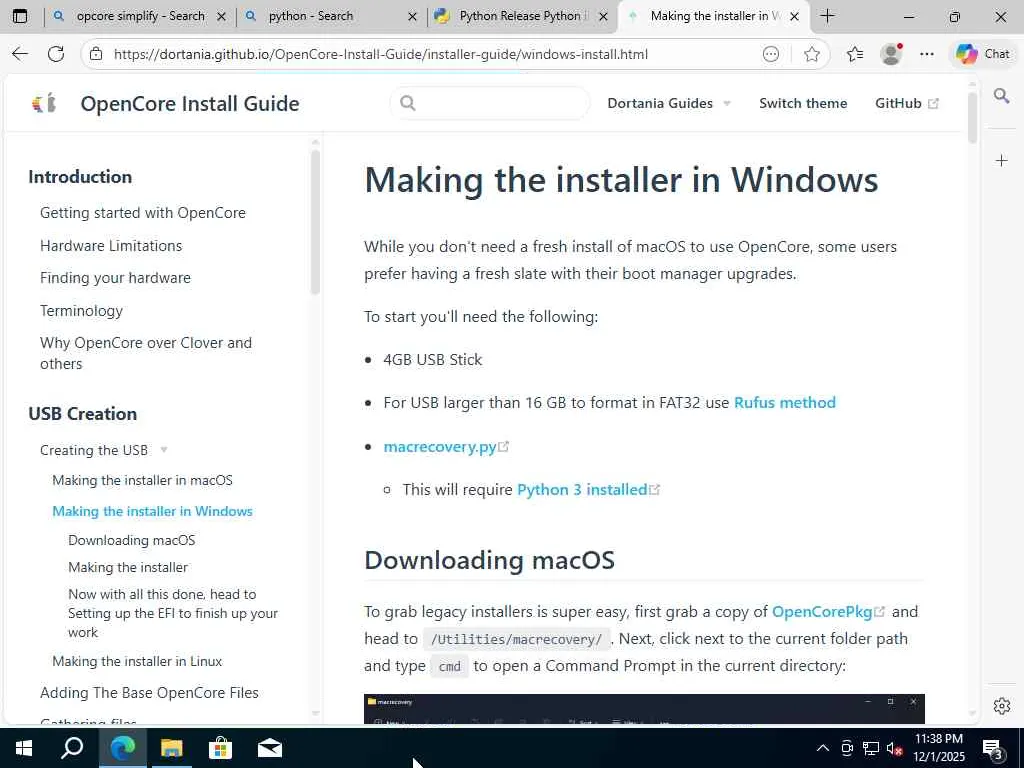Screen dimensions: 1024x768
Task: Open the browser profile avatar
Action: [x=891, y=54]
